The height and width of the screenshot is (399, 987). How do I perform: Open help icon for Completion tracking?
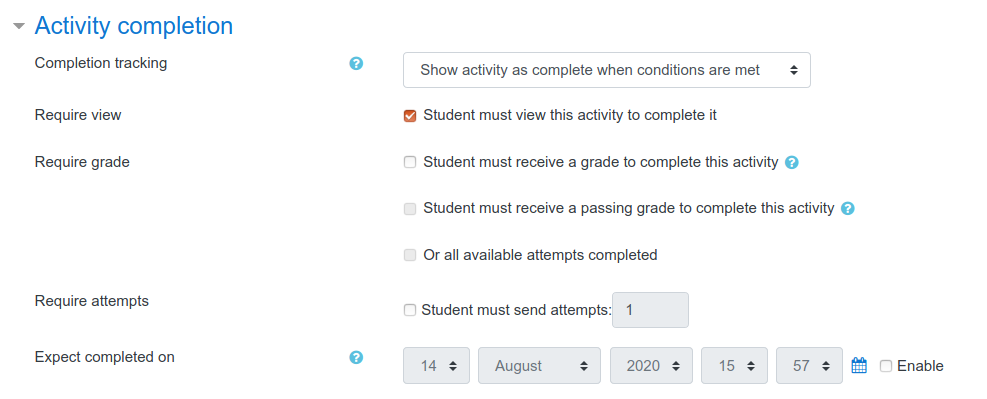[356, 64]
